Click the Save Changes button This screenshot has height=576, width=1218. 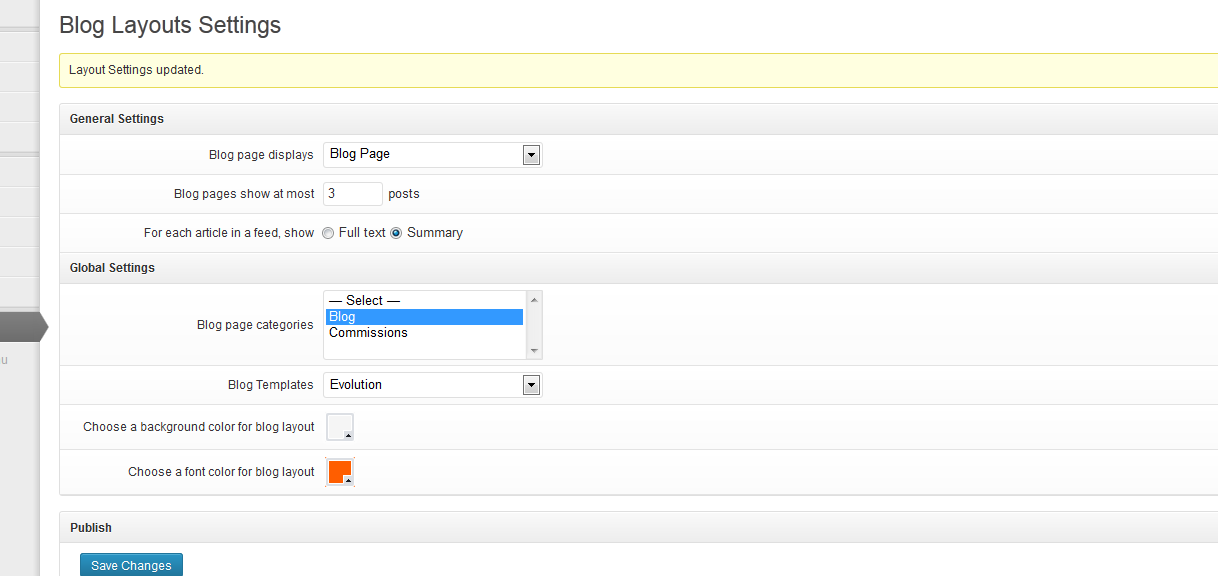pyautogui.click(x=132, y=565)
